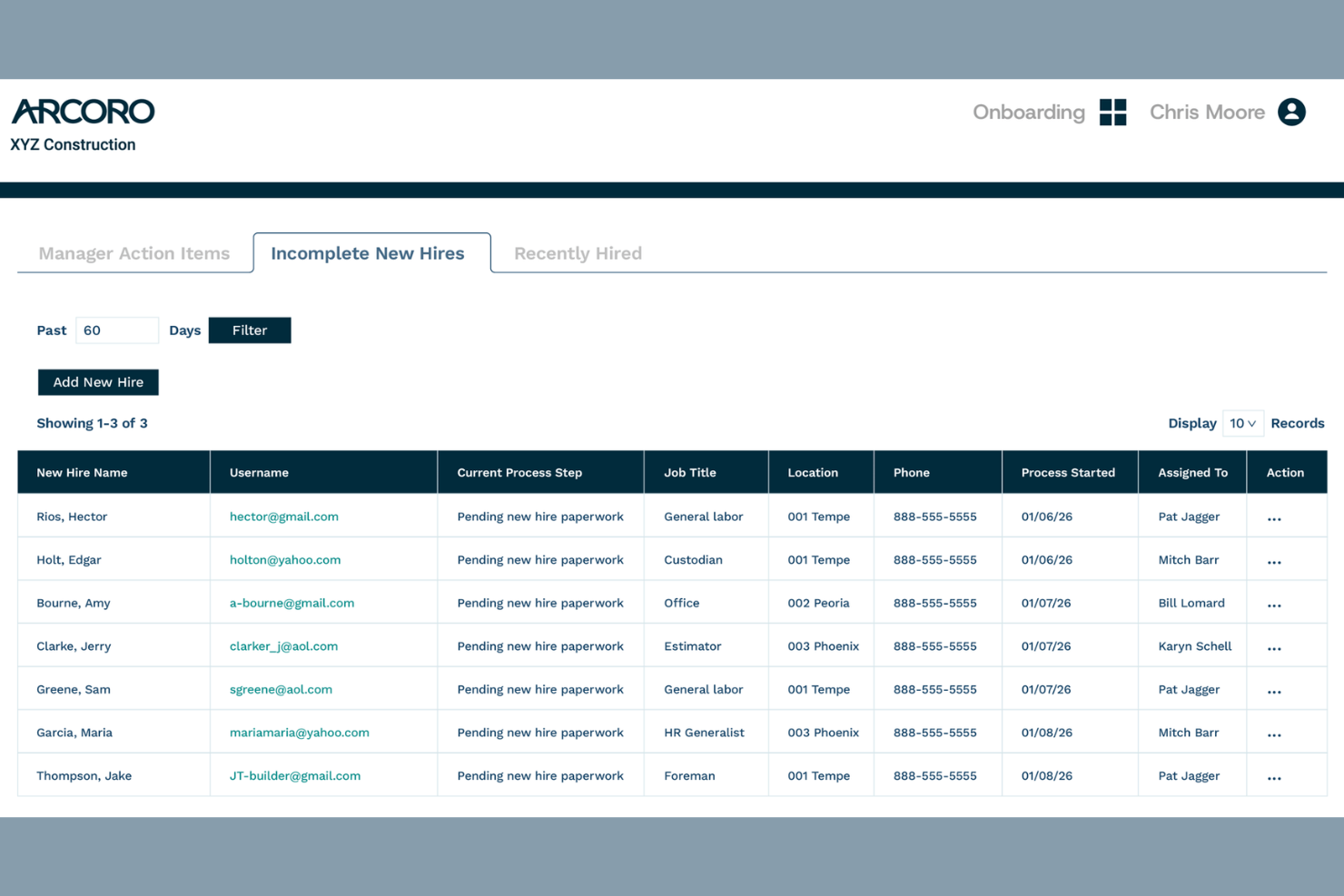Click Bill Lomard in Assigned To column

click(1191, 603)
